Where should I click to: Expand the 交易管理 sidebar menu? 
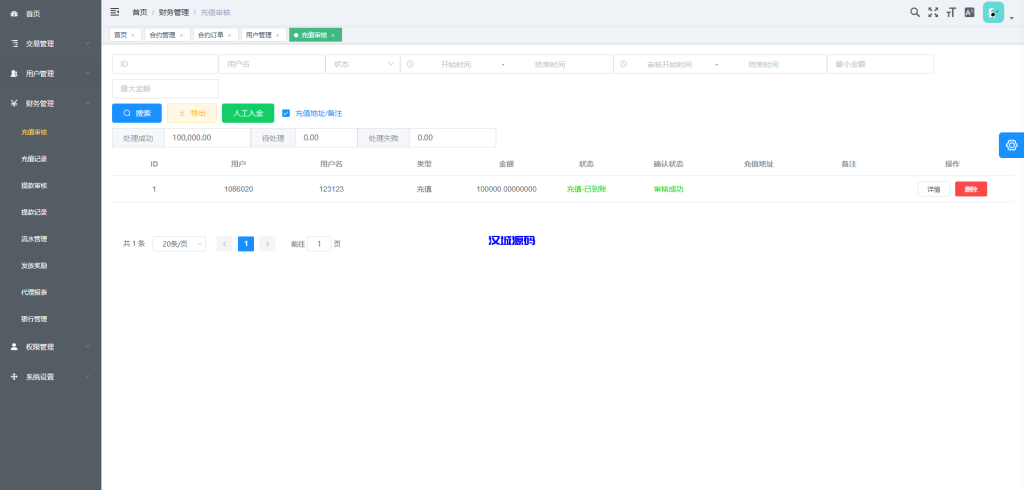point(50,44)
